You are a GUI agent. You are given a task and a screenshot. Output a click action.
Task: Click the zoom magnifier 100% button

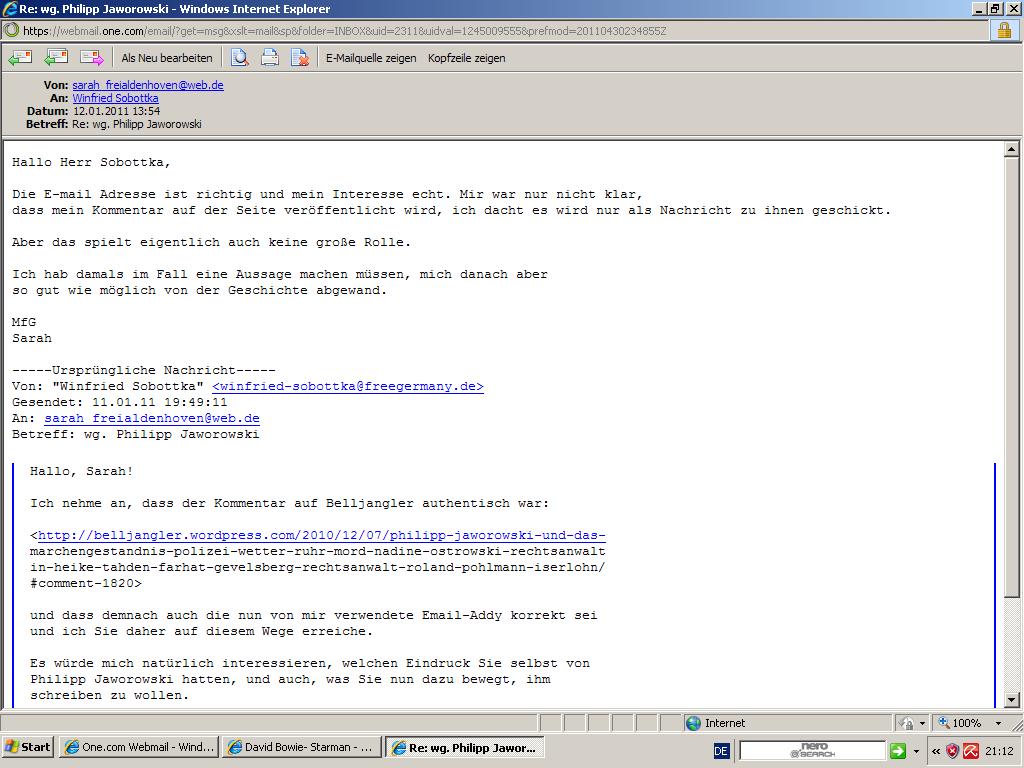tap(960, 723)
